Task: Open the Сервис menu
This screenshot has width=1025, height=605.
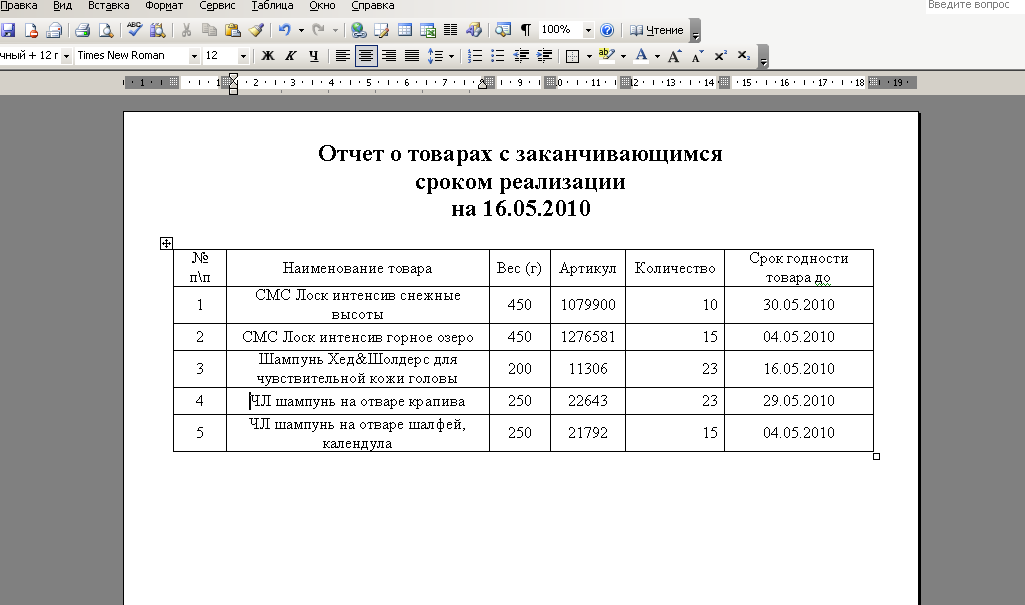Action: point(217,6)
